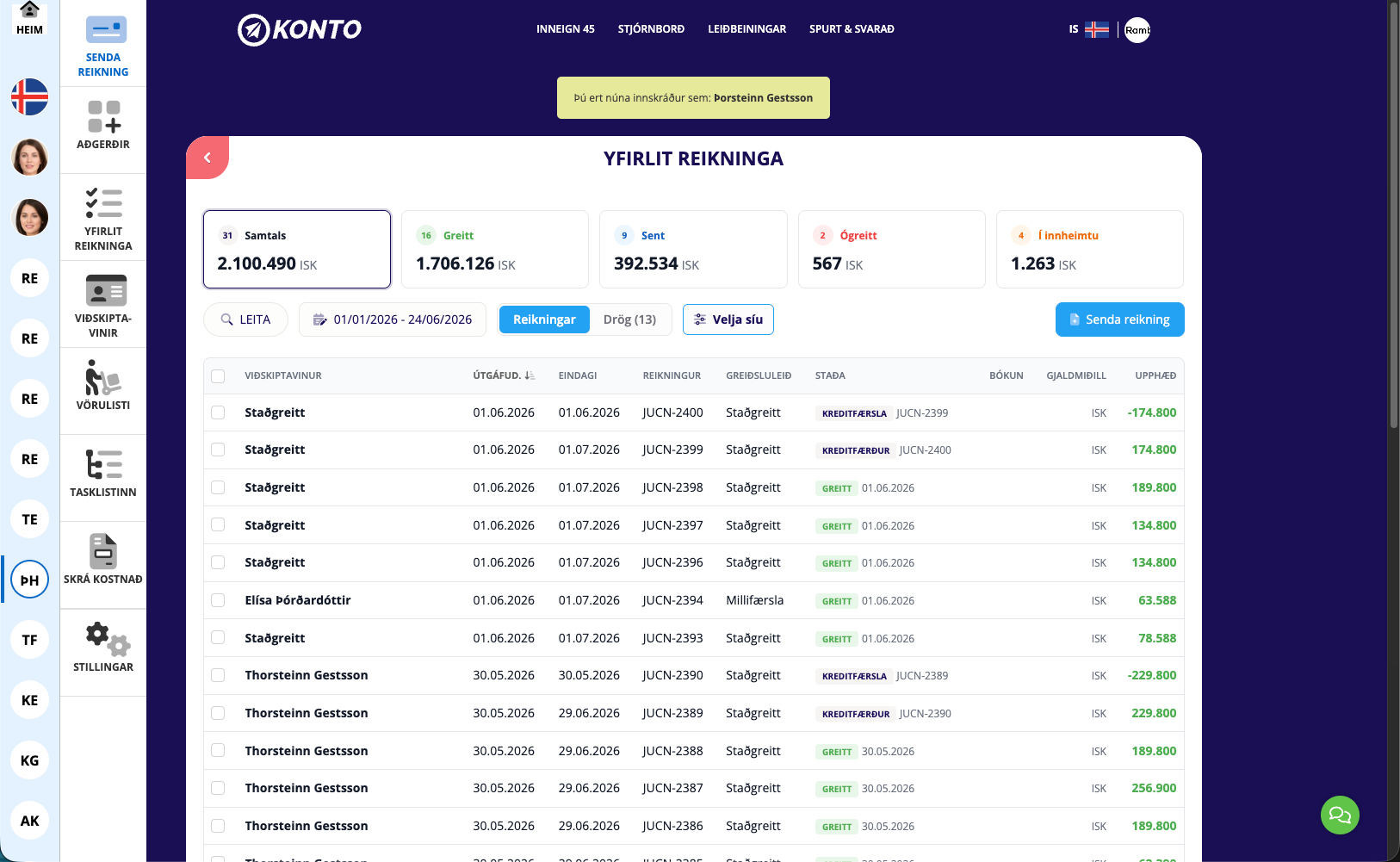The height and width of the screenshot is (862, 1400).
Task: Click the blue Senda reikning button
Action: coord(1119,319)
